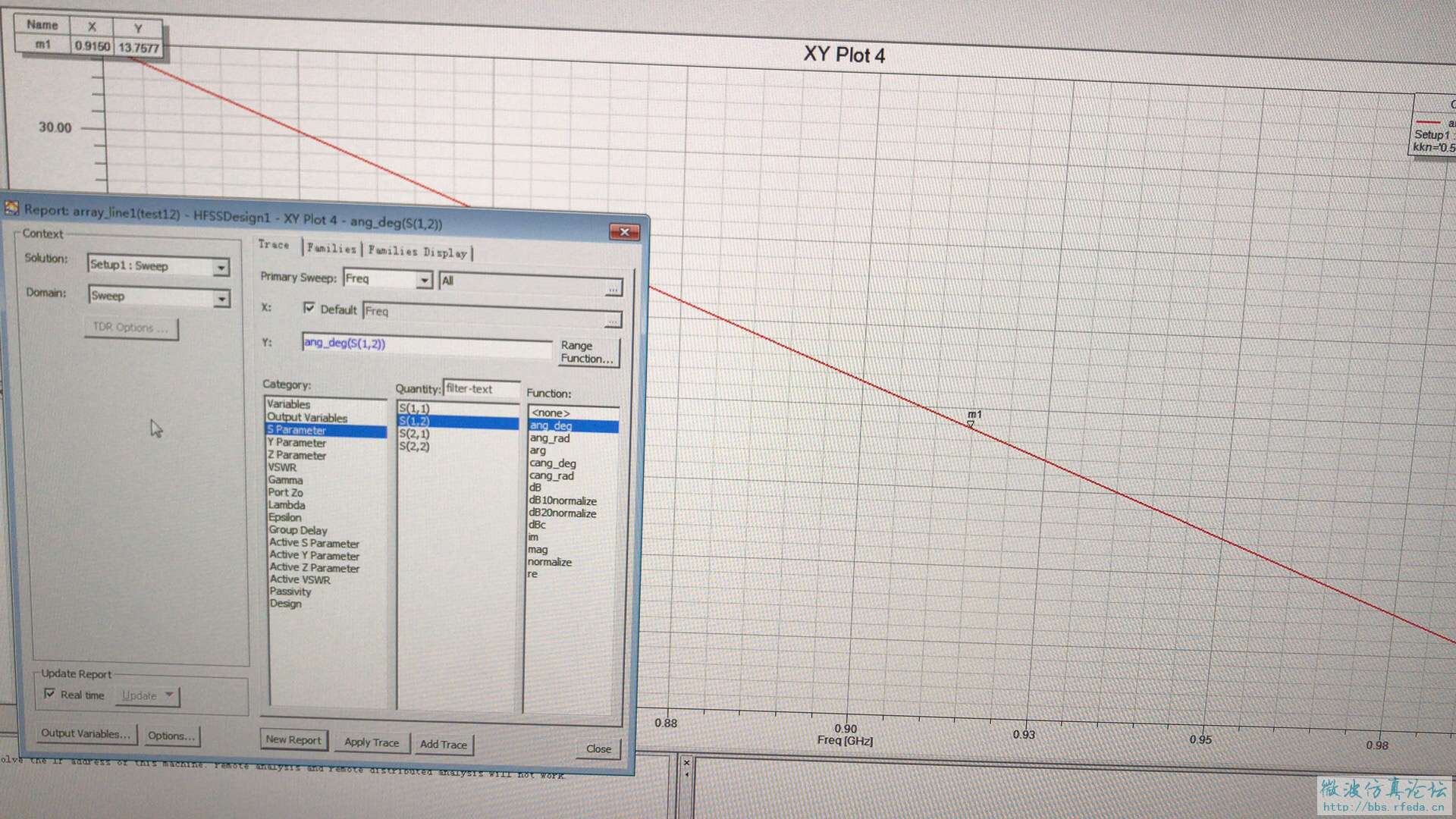Select ang_deg function
This screenshot has height=819, width=1456.
click(x=574, y=426)
